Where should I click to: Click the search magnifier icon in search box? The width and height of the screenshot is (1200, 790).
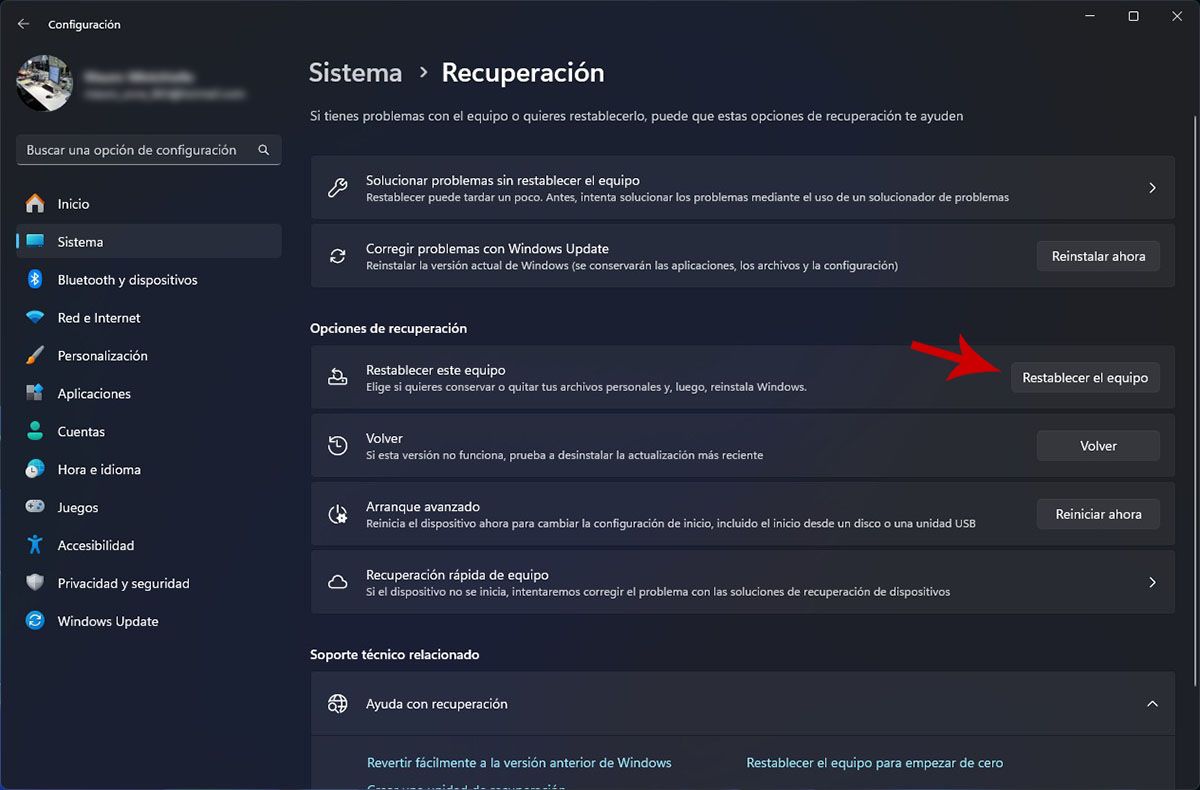click(x=264, y=150)
